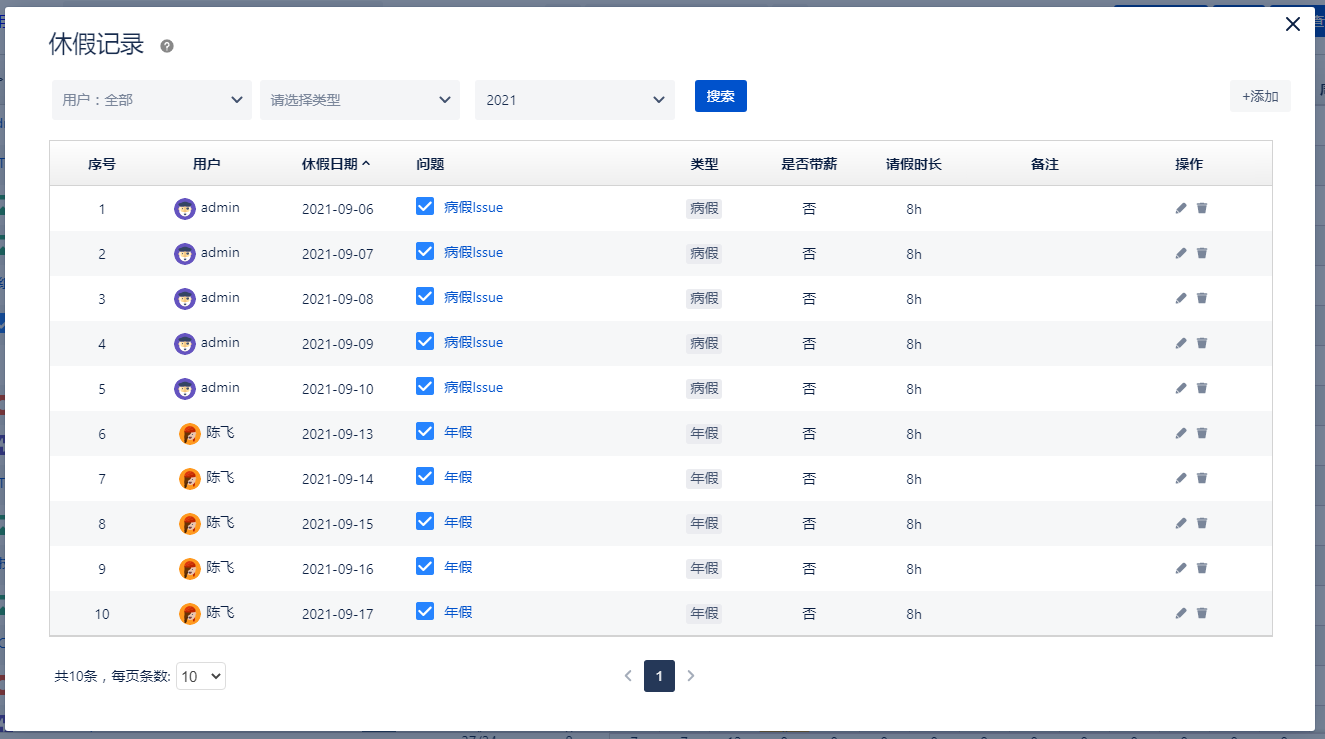Screen dimensions: 1325x739
Task: Change the 每页条数 page size selector
Action: pos(201,676)
